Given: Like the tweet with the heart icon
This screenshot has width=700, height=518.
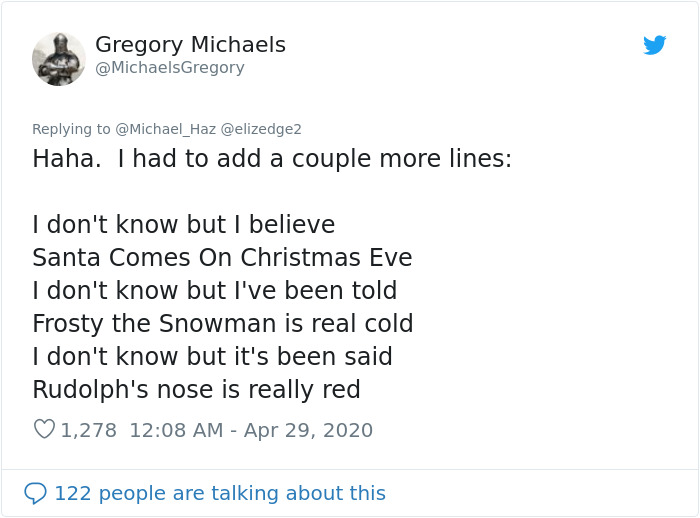Looking at the screenshot, I should (x=44, y=430).
